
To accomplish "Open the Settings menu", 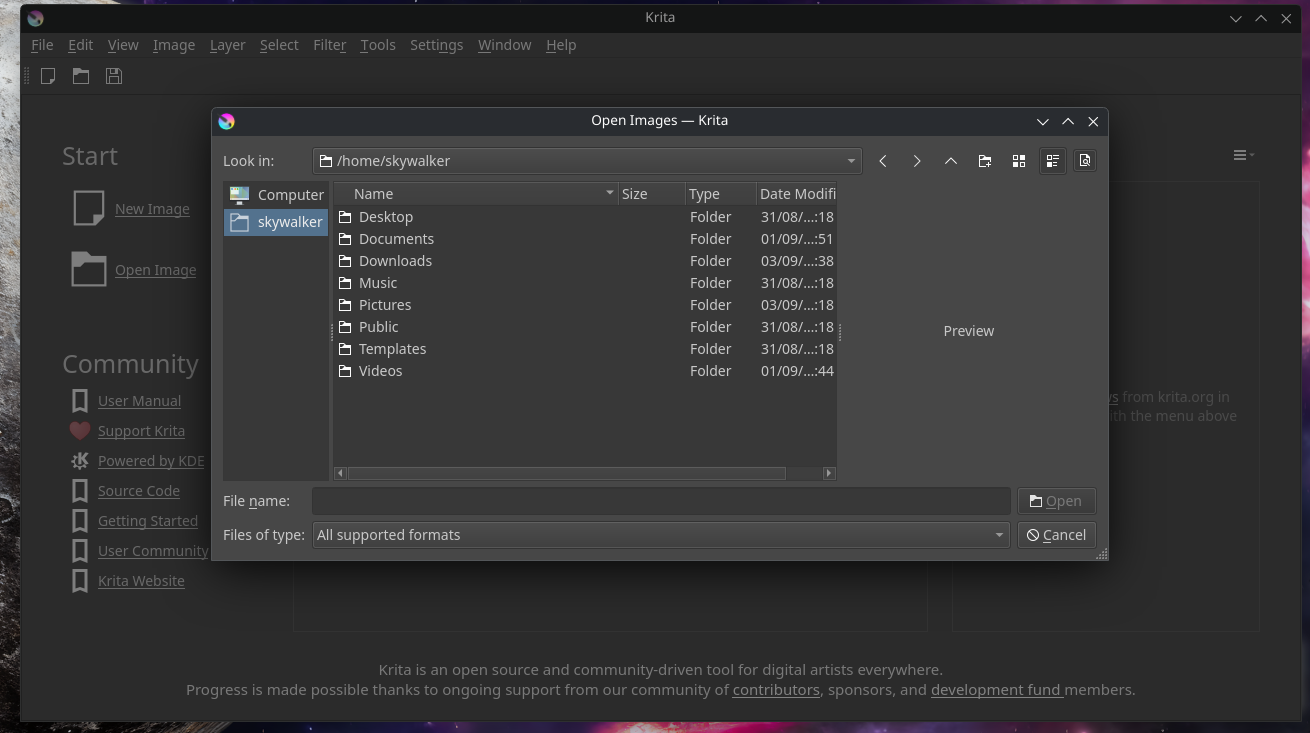I will click(436, 45).
